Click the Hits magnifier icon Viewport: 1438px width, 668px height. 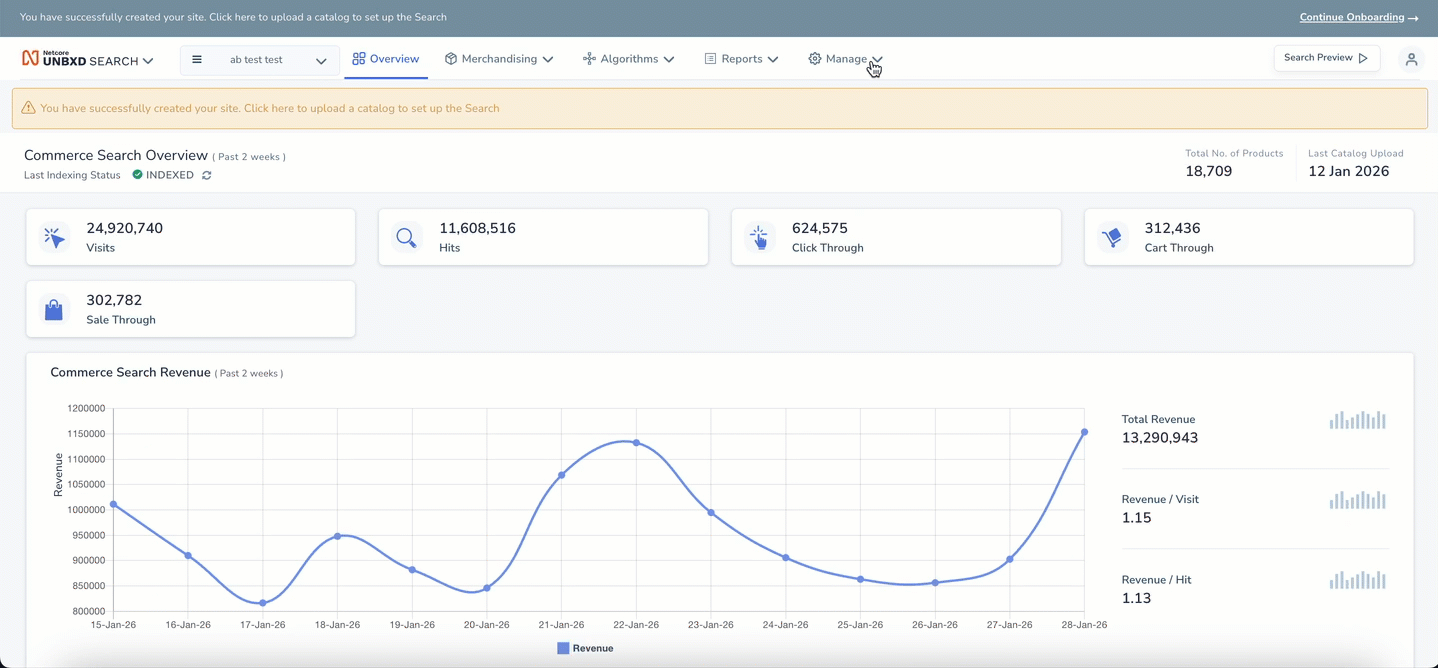(406, 237)
